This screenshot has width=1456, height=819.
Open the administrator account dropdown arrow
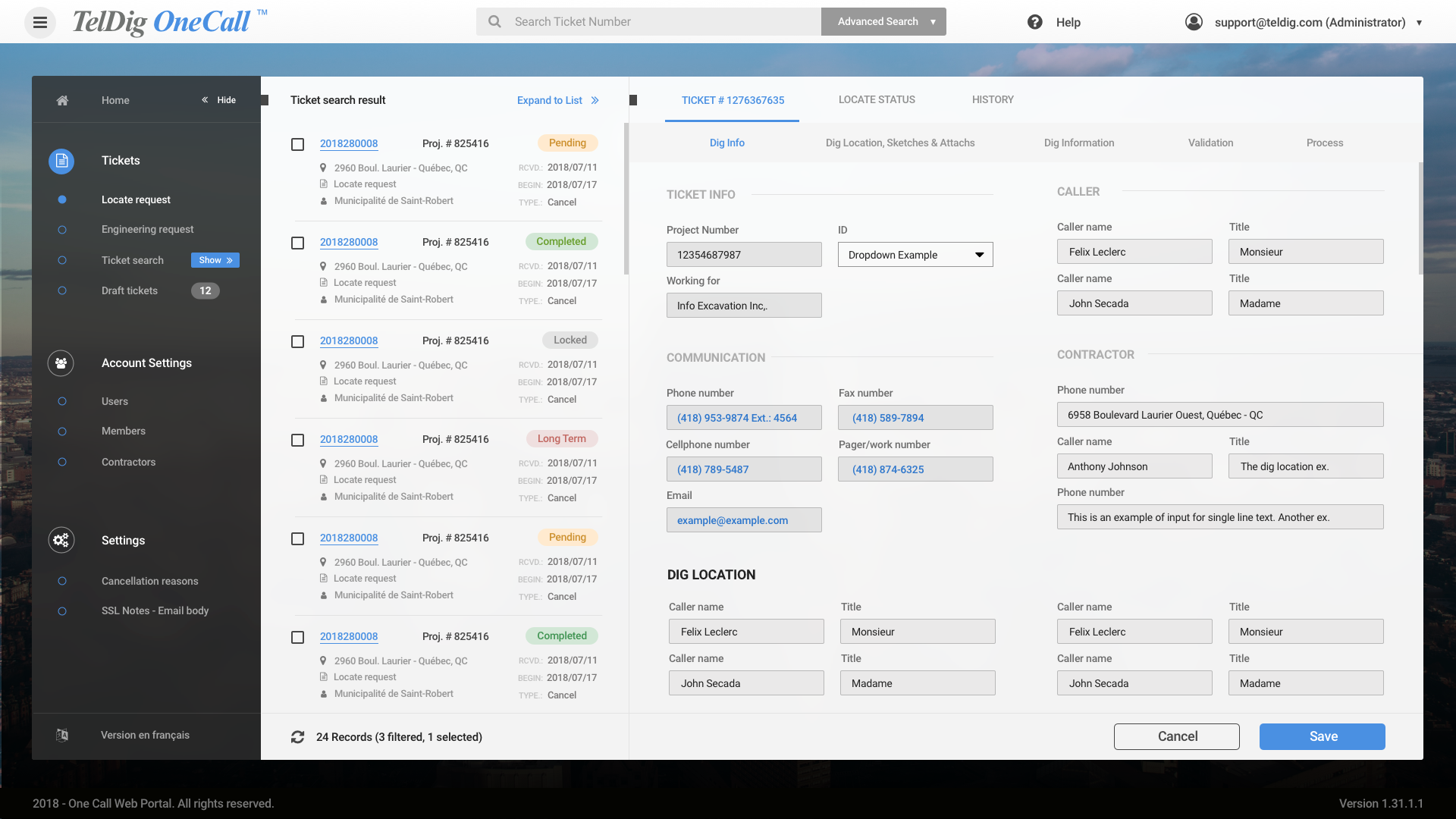[1419, 23]
